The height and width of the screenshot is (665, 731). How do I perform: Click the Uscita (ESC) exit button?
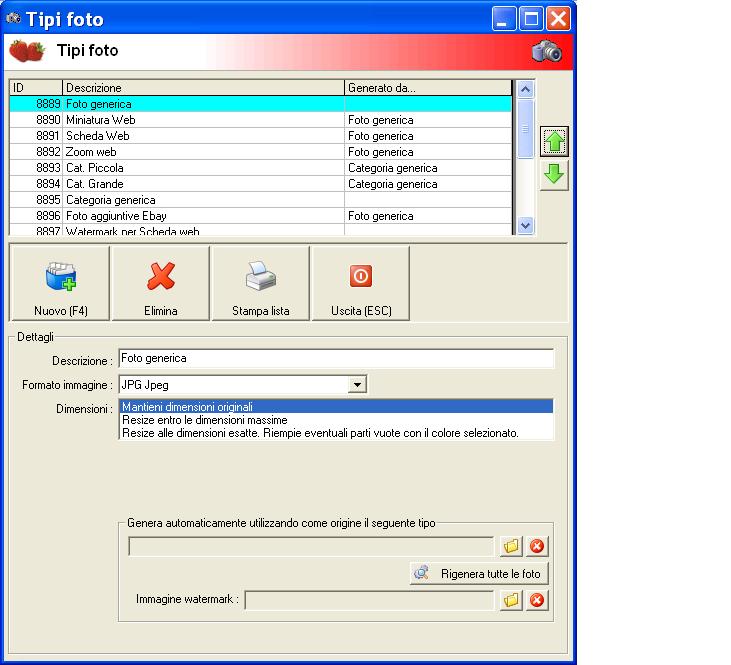[x=361, y=284]
